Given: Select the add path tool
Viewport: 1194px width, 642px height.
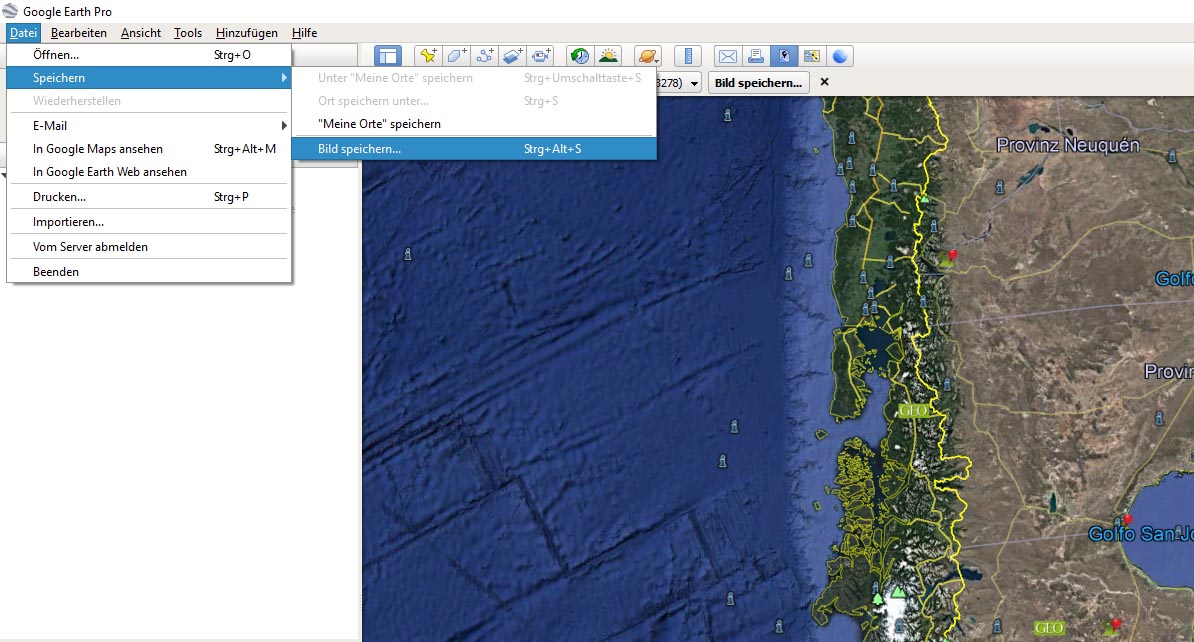Looking at the screenshot, I should [x=485, y=56].
